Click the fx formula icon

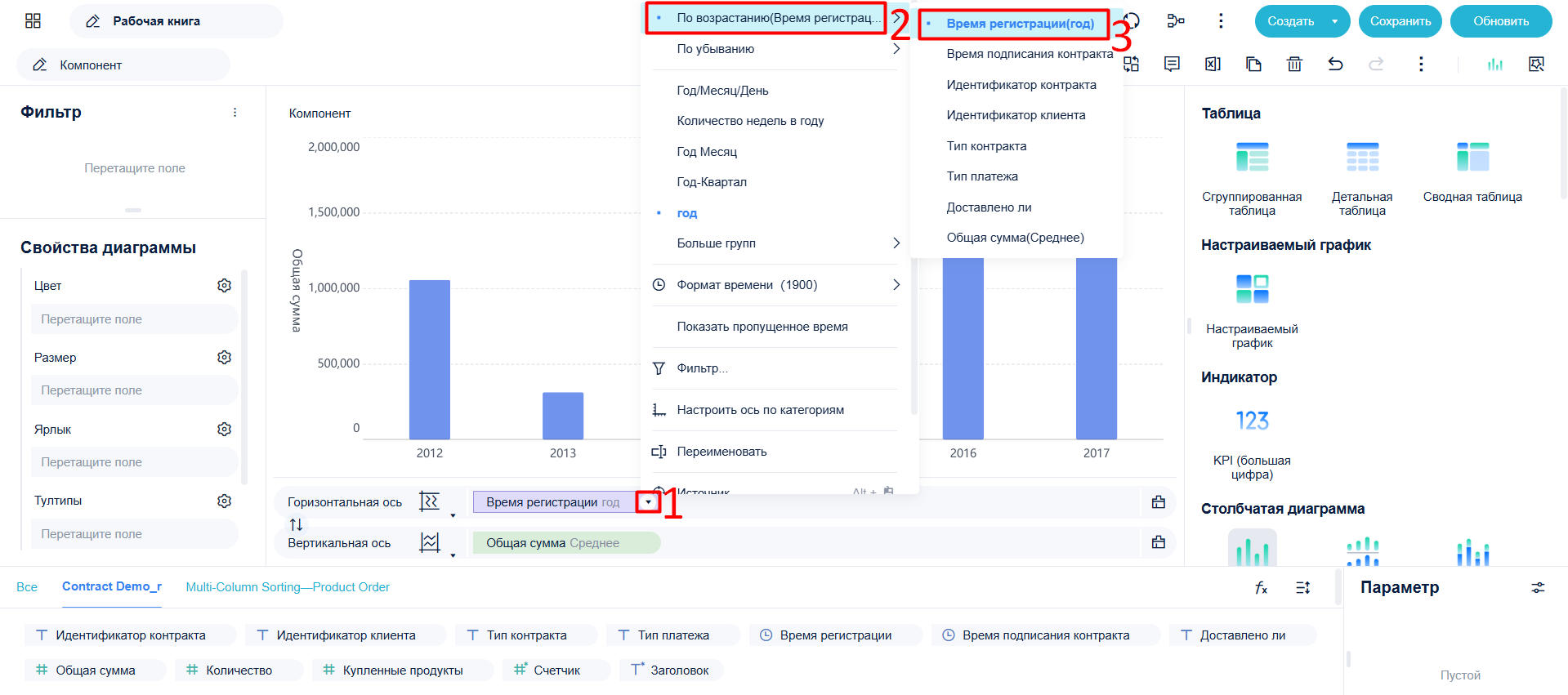(1262, 587)
